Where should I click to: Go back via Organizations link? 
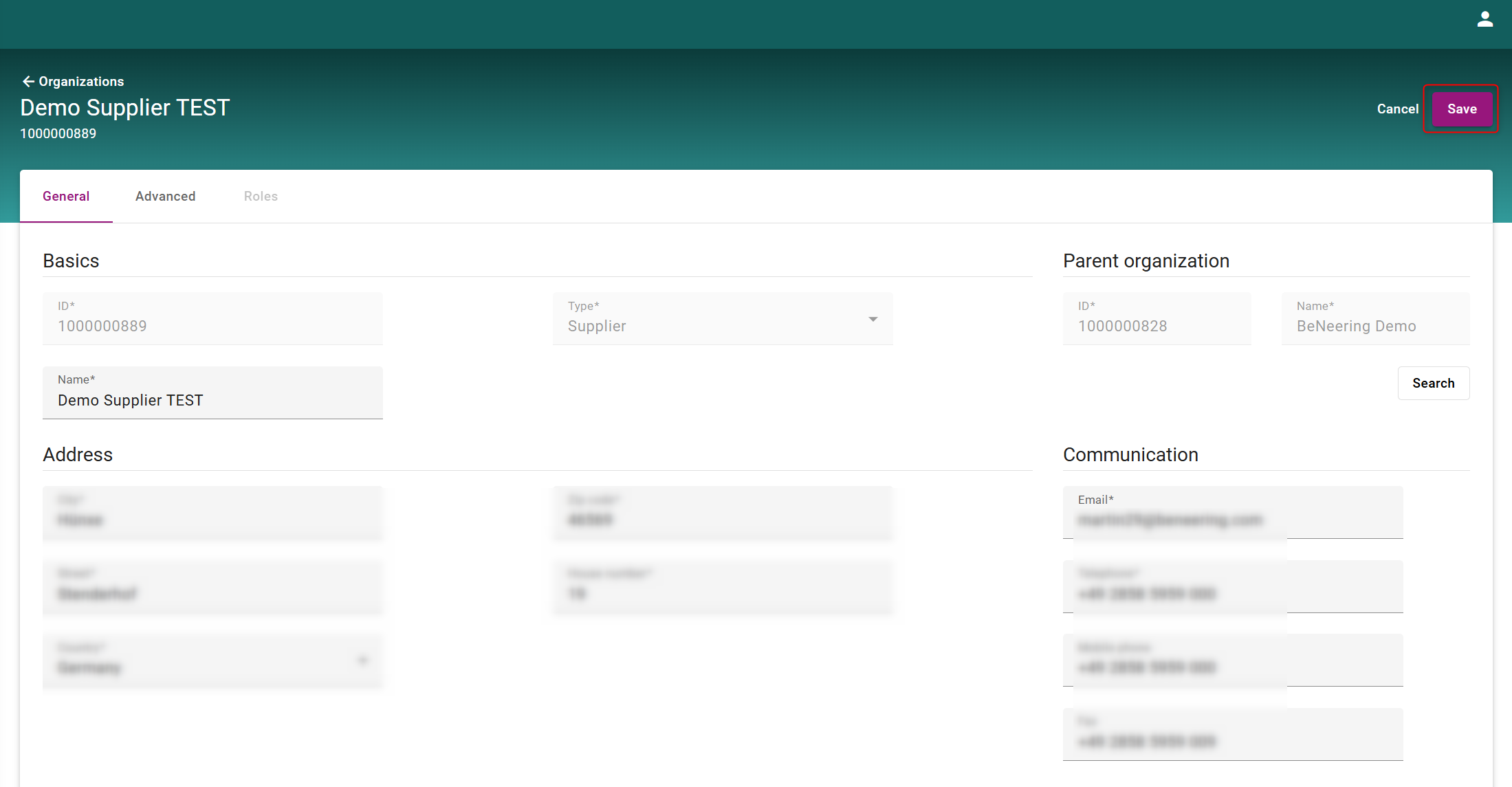pyautogui.click(x=81, y=81)
